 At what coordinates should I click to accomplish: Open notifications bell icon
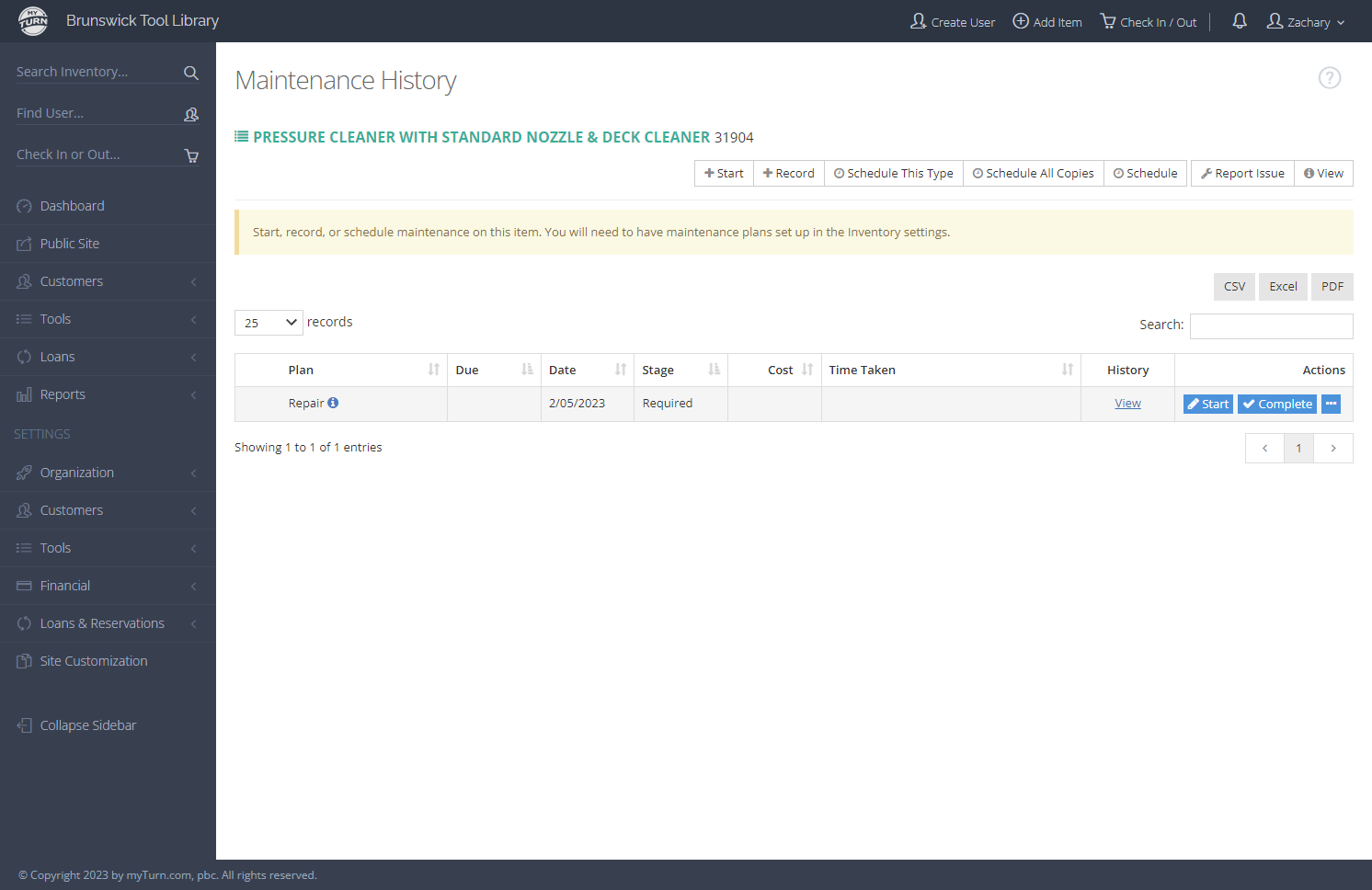click(1240, 21)
